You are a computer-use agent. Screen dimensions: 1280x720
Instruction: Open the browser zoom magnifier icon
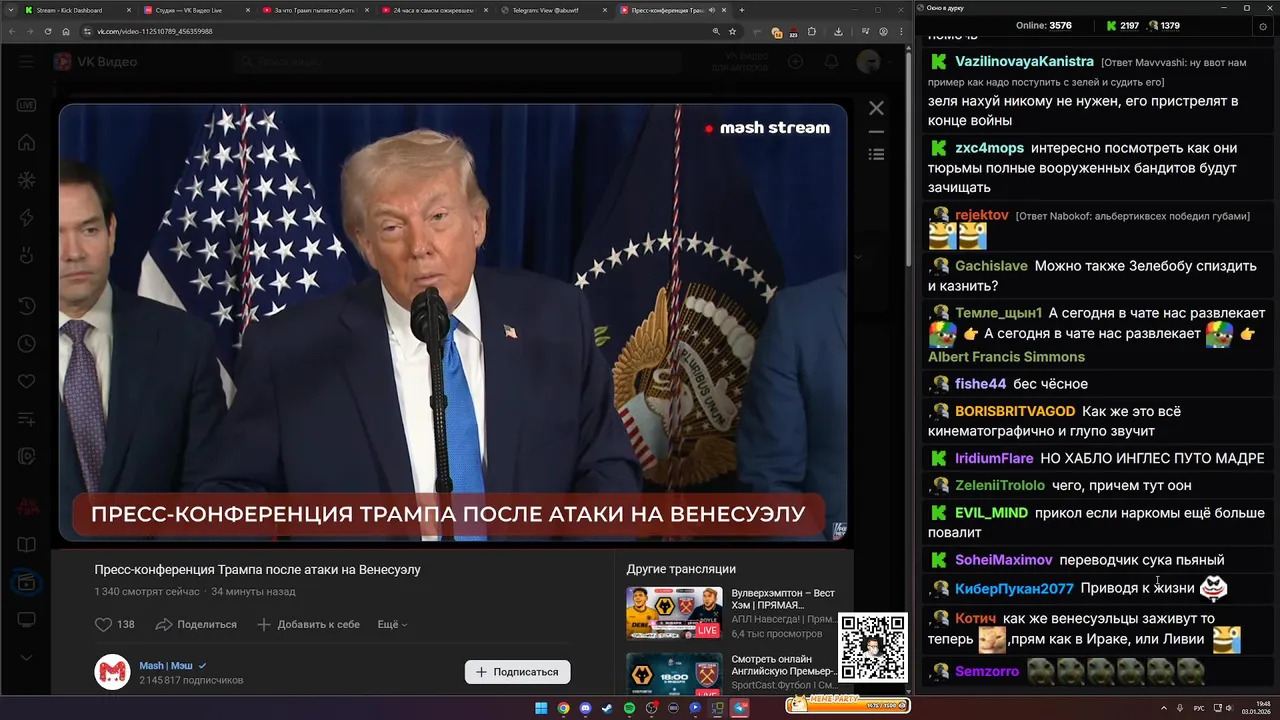(716, 31)
